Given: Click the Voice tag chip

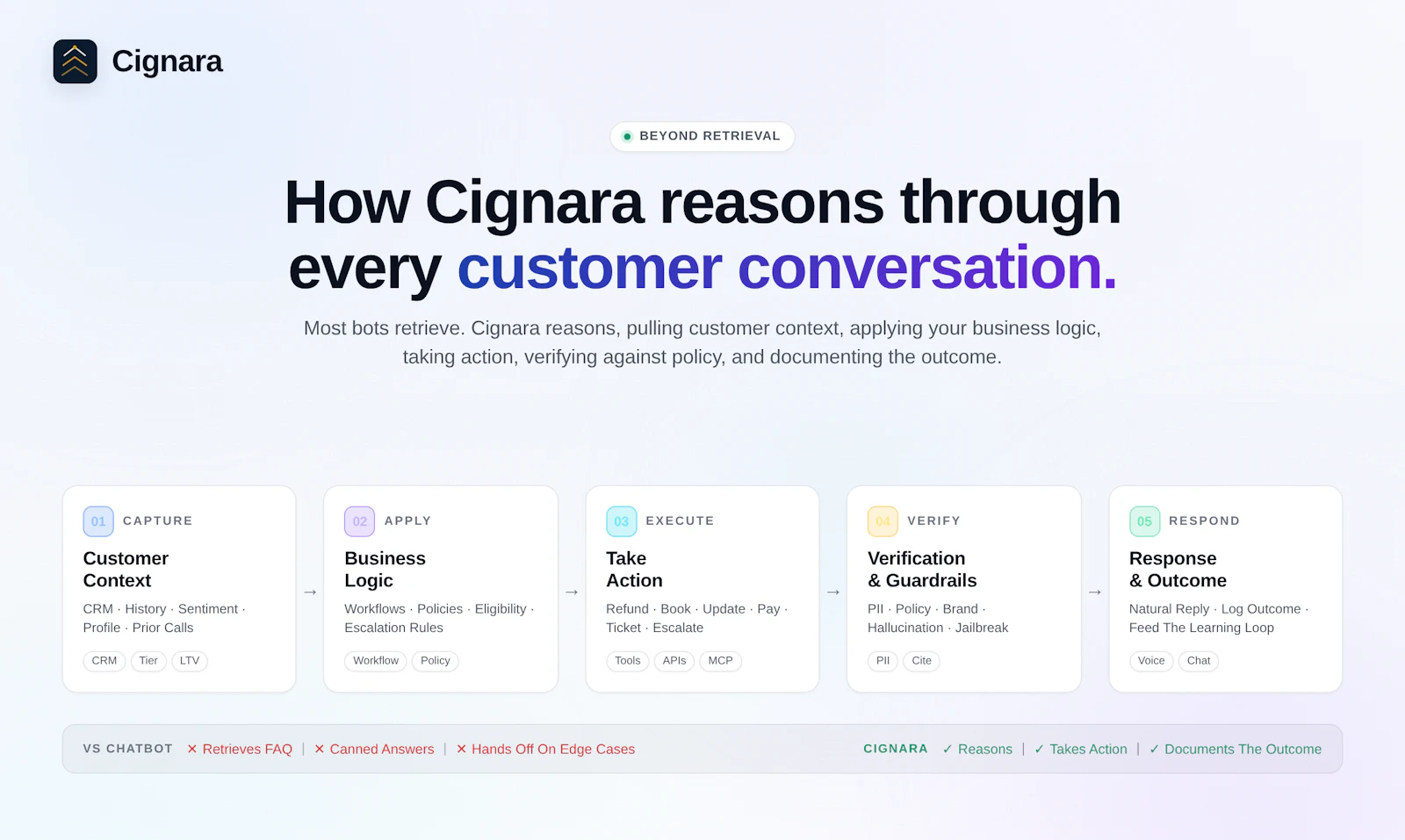Looking at the screenshot, I should (1151, 661).
